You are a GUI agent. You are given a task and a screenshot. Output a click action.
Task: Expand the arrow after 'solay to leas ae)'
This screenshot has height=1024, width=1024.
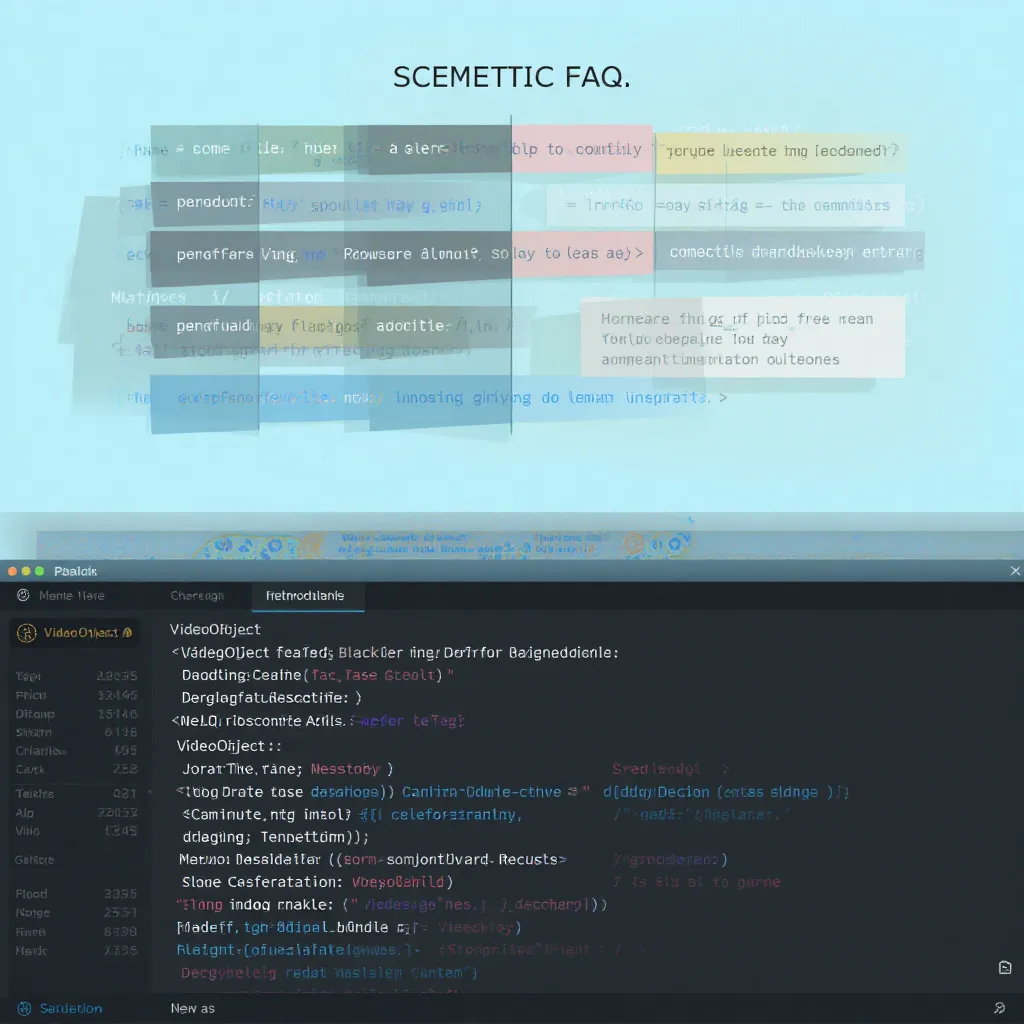pos(637,254)
